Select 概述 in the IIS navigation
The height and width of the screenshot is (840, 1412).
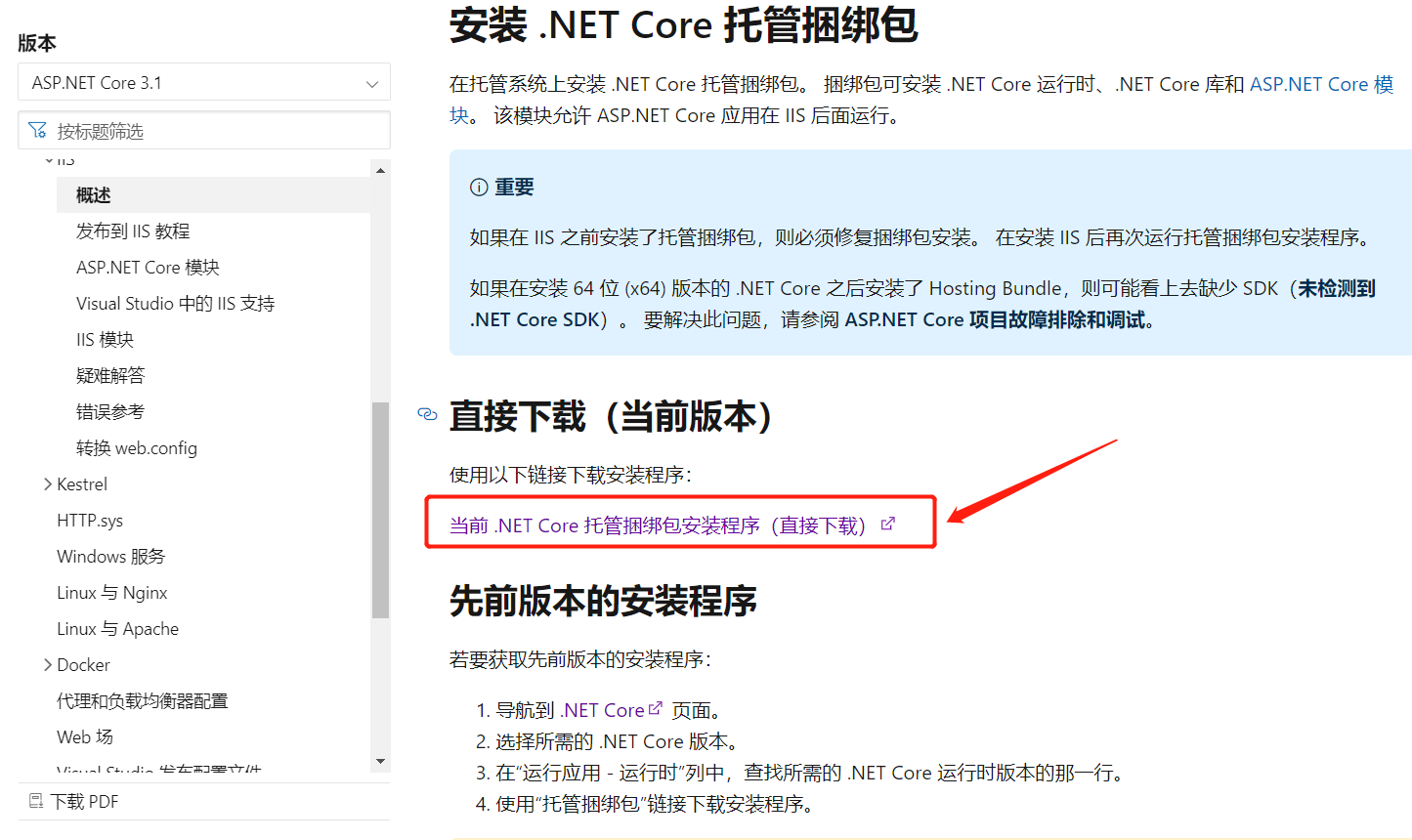tap(93, 194)
